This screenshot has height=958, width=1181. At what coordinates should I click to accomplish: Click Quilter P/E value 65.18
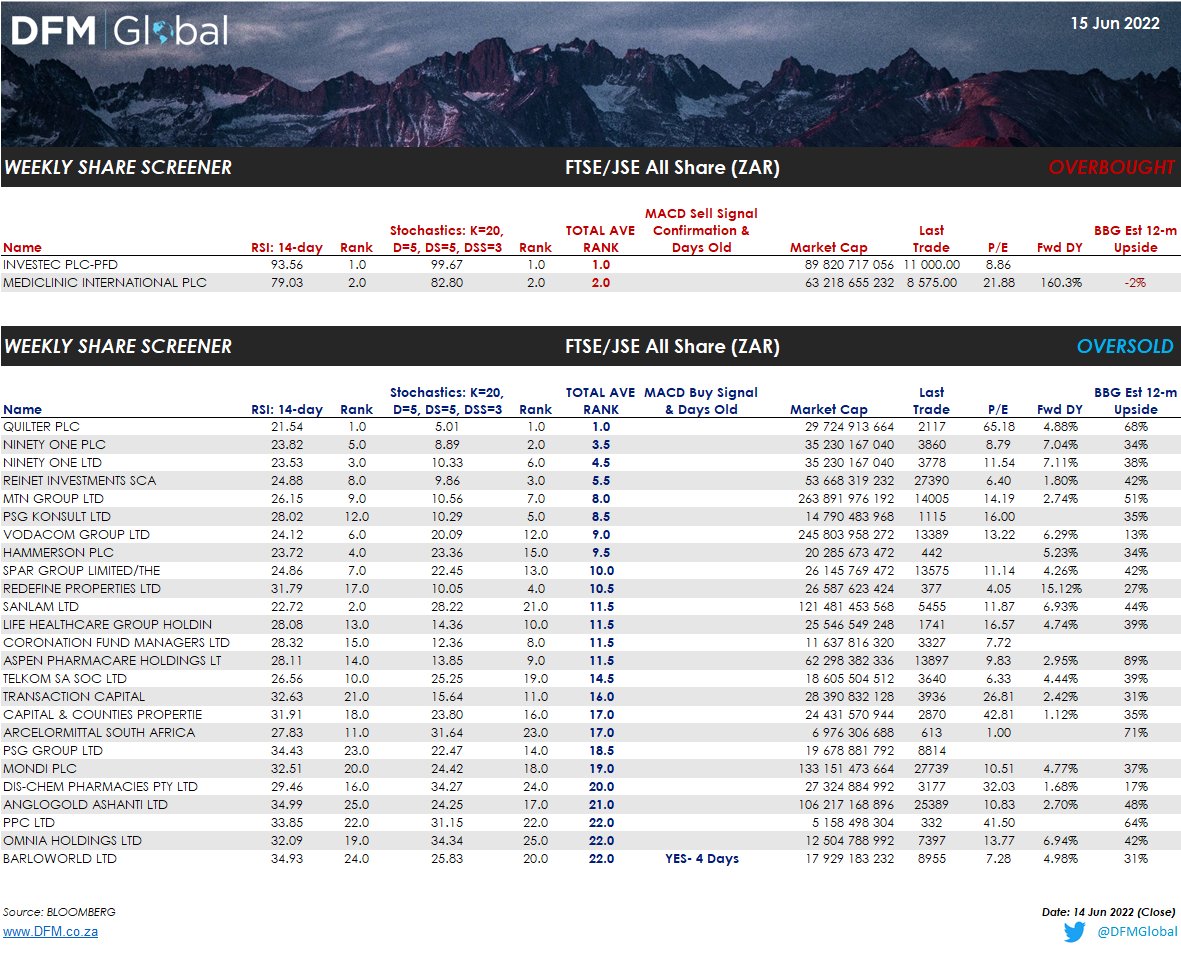[999, 427]
